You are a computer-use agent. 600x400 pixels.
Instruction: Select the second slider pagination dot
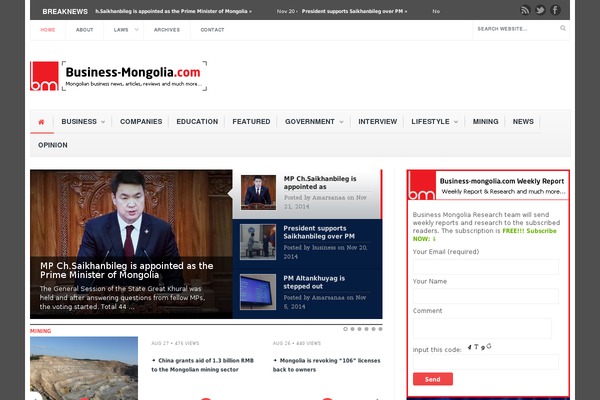[x=352, y=329]
